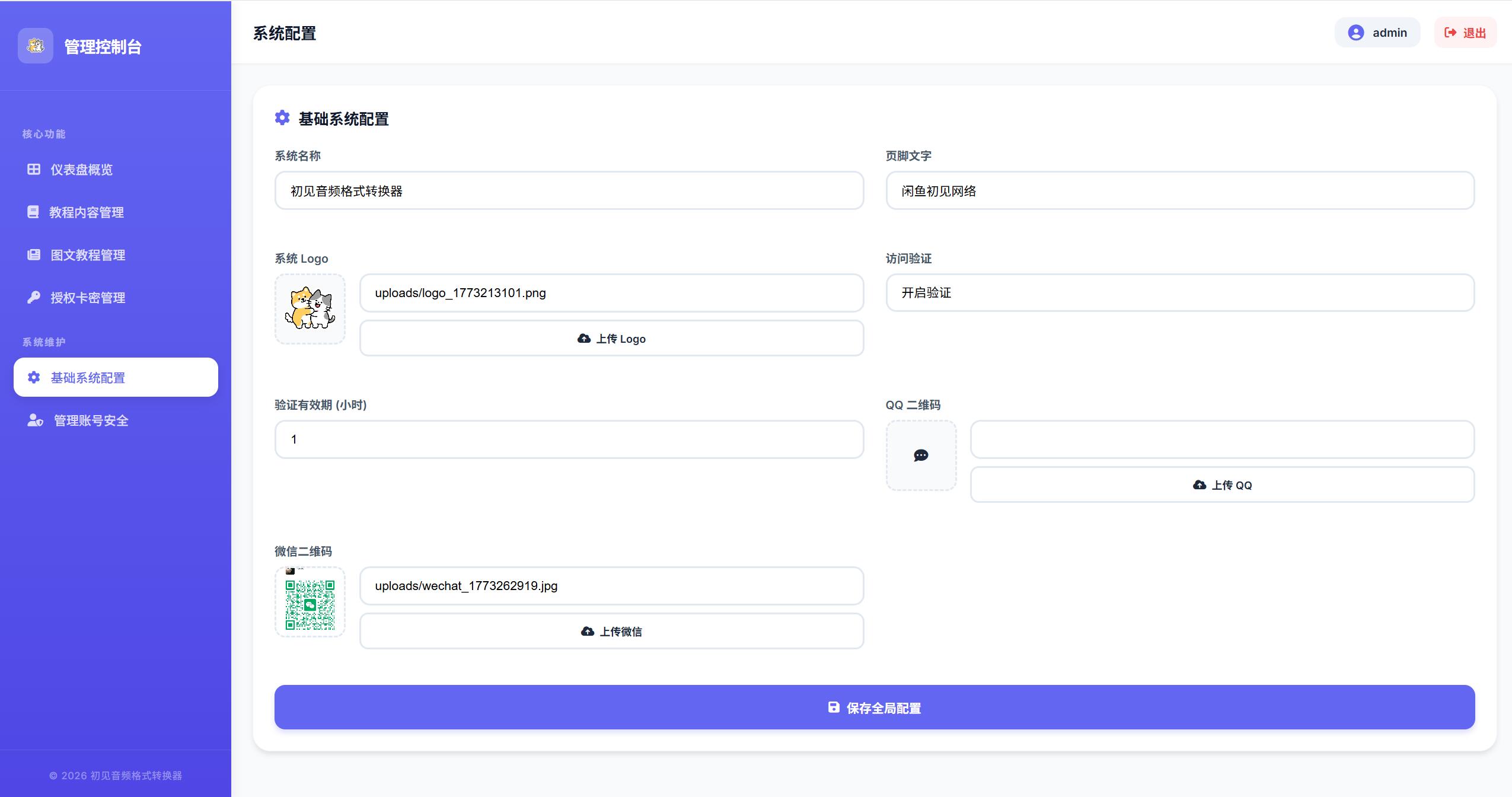Click the dashboard grid icon for 仪表盘概览
This screenshot has width=1512, height=797.
[x=34, y=170]
